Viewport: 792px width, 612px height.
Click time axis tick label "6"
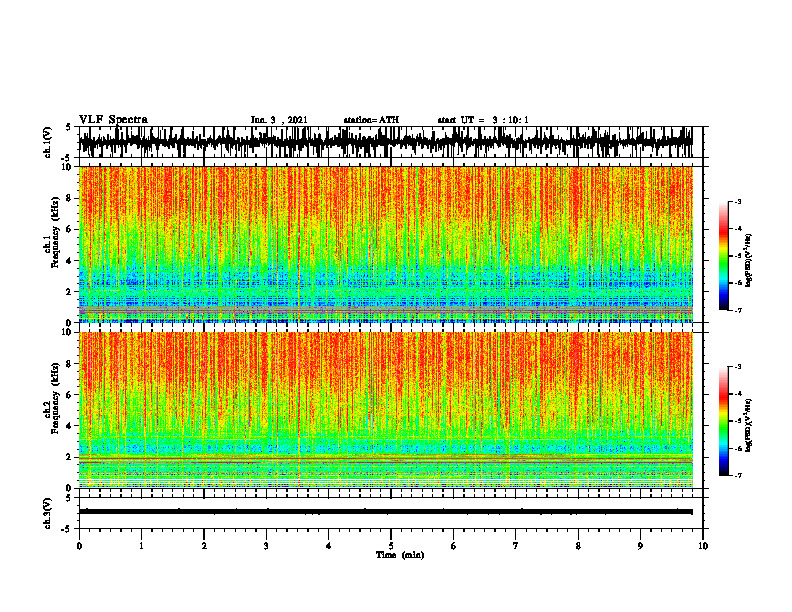coord(454,546)
